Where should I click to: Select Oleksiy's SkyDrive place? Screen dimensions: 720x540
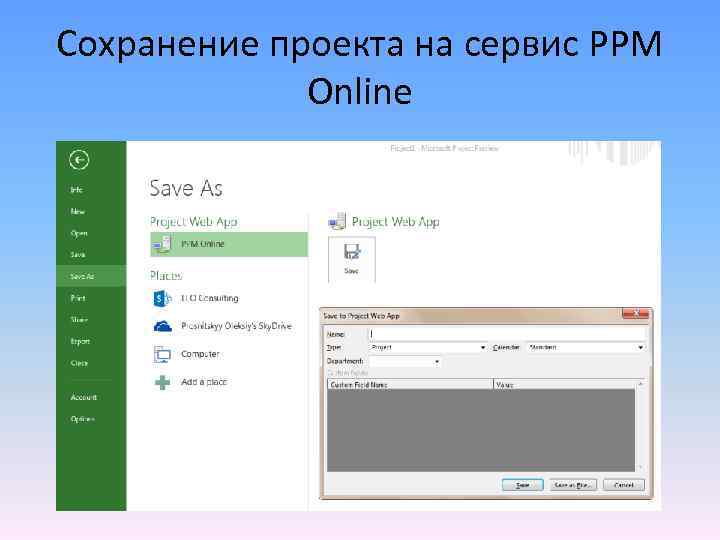236,326
